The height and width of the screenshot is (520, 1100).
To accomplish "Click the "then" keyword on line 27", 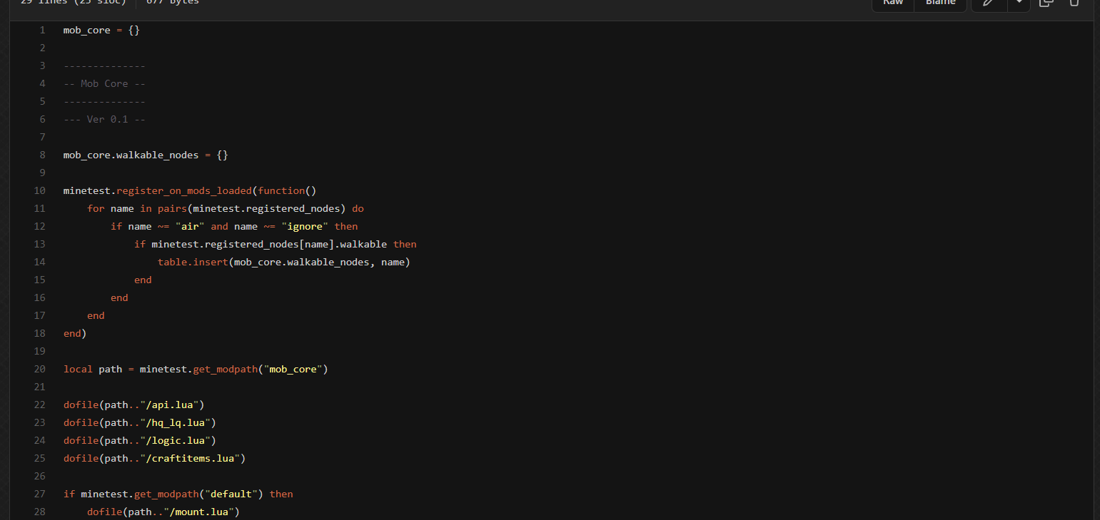I will [281, 494].
